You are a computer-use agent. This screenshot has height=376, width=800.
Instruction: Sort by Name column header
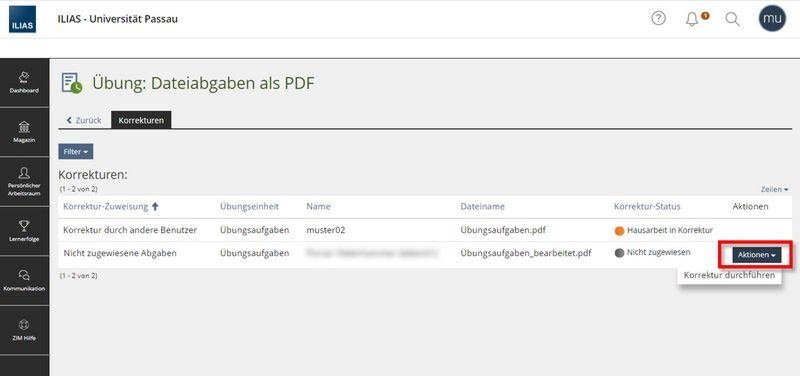coord(318,207)
